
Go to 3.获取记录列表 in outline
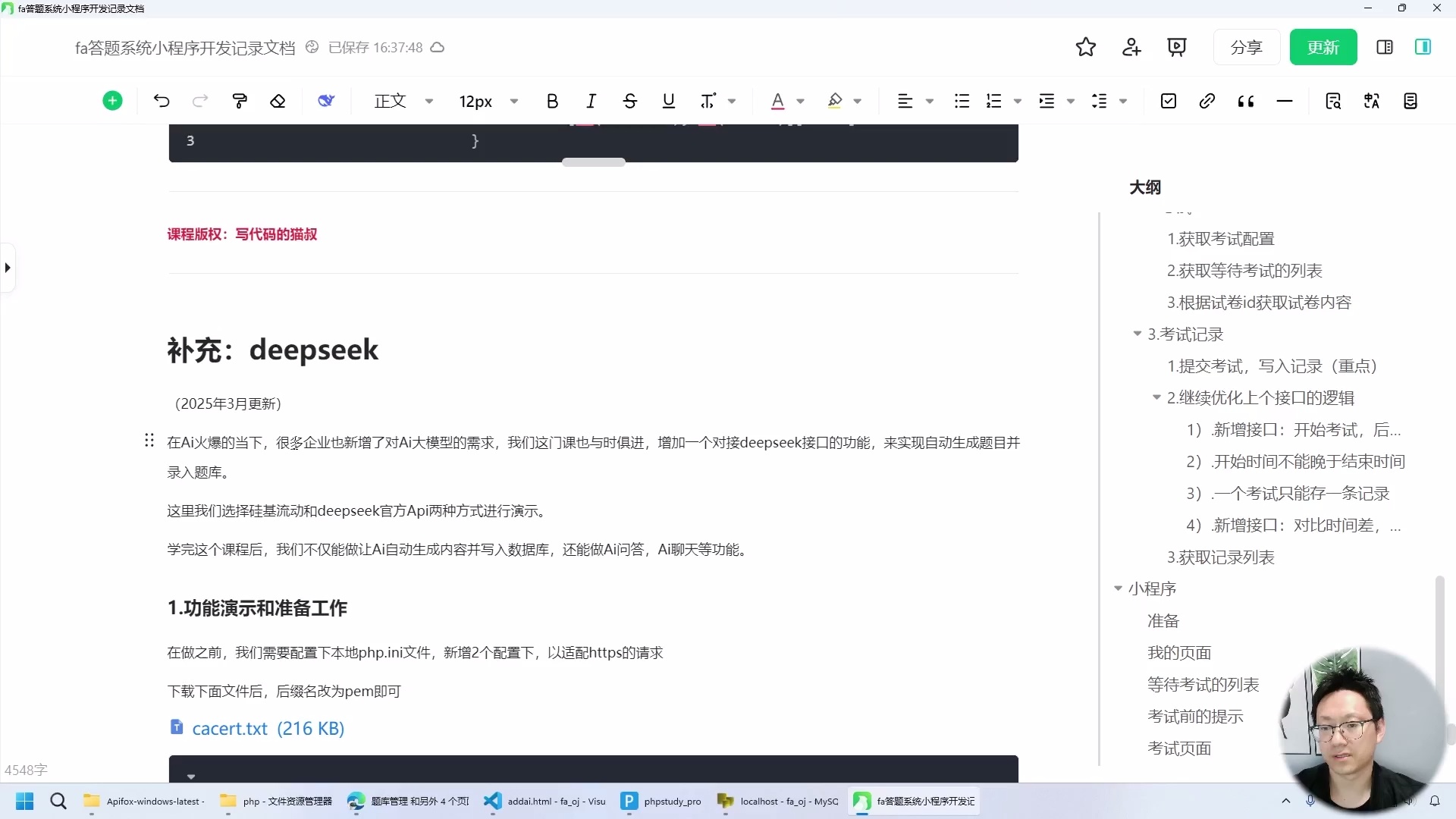(x=1220, y=557)
